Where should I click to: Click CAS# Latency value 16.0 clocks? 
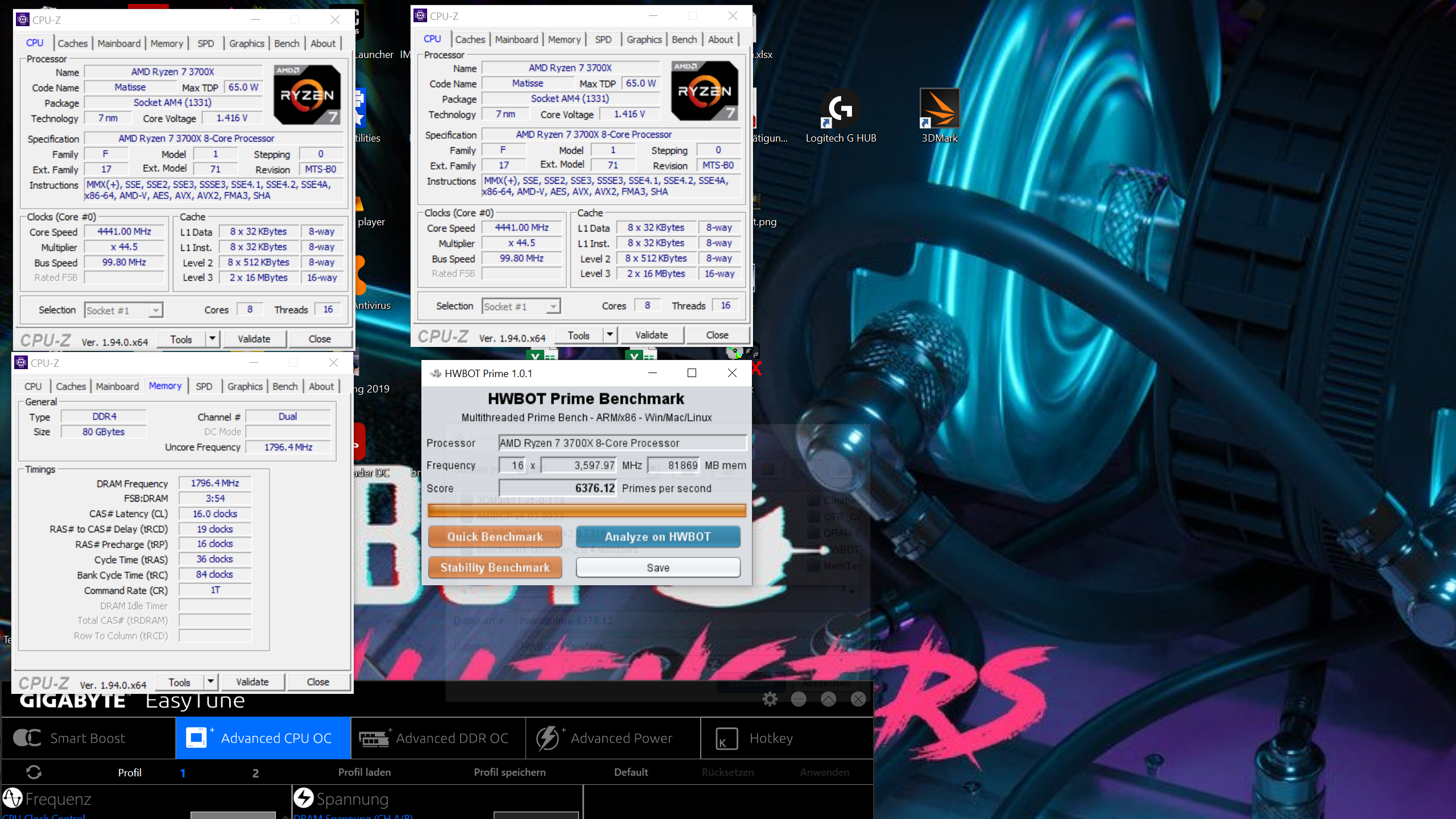[215, 514]
